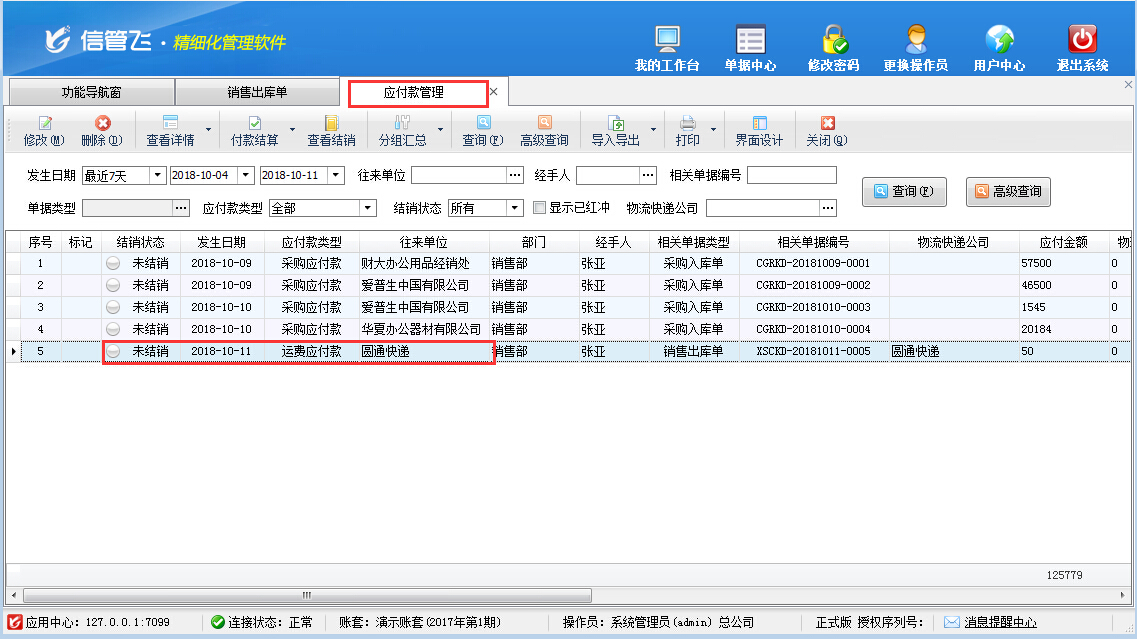1137x639 pixels.
Task: Open 单据中心 icon
Action: (750, 41)
